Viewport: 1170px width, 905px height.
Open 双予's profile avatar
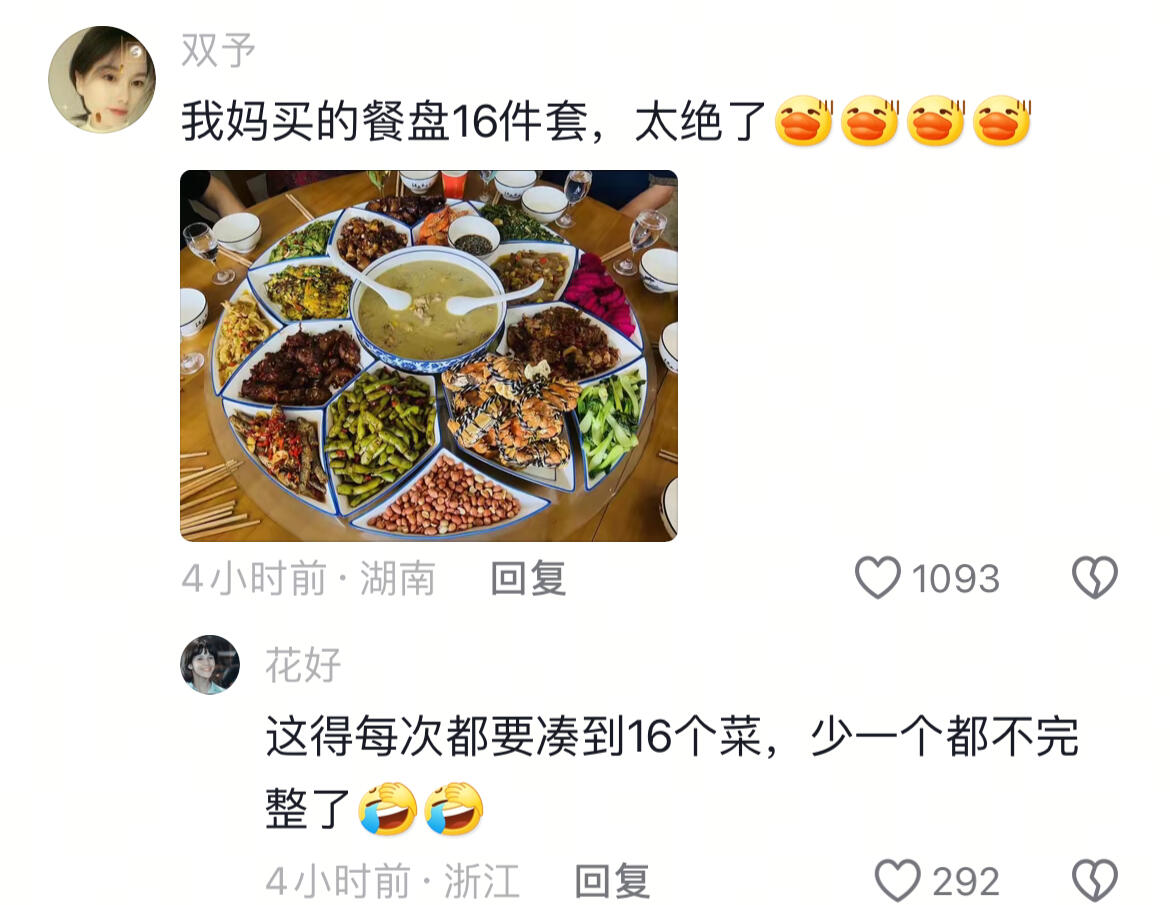(102, 80)
